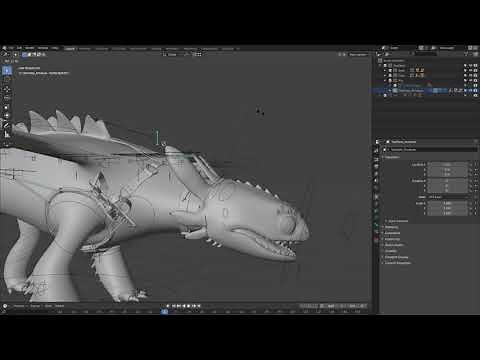Jump to the last frame in the timeline

pyautogui.click(x=199, y=306)
